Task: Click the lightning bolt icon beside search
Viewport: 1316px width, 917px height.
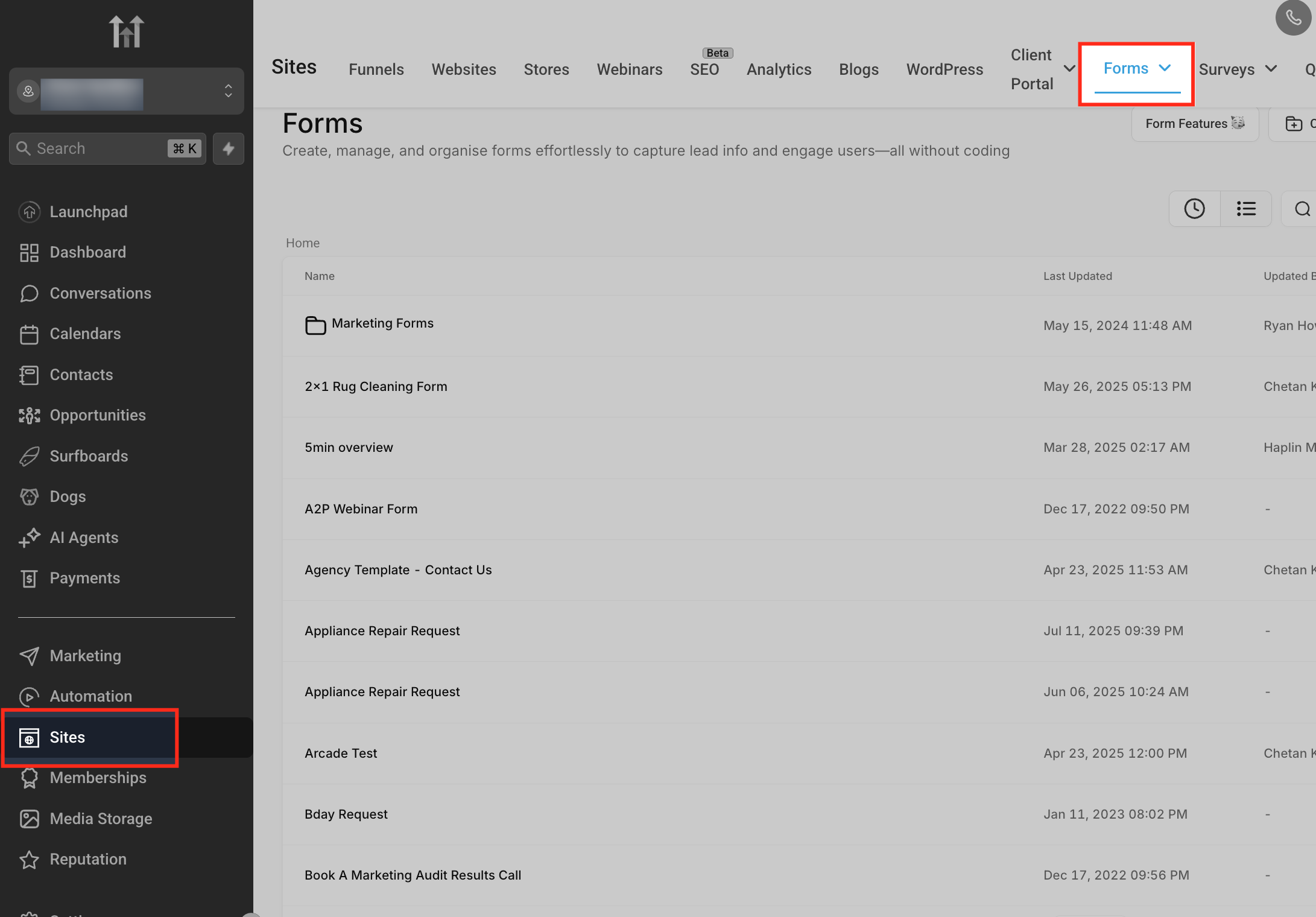Action: tap(228, 148)
